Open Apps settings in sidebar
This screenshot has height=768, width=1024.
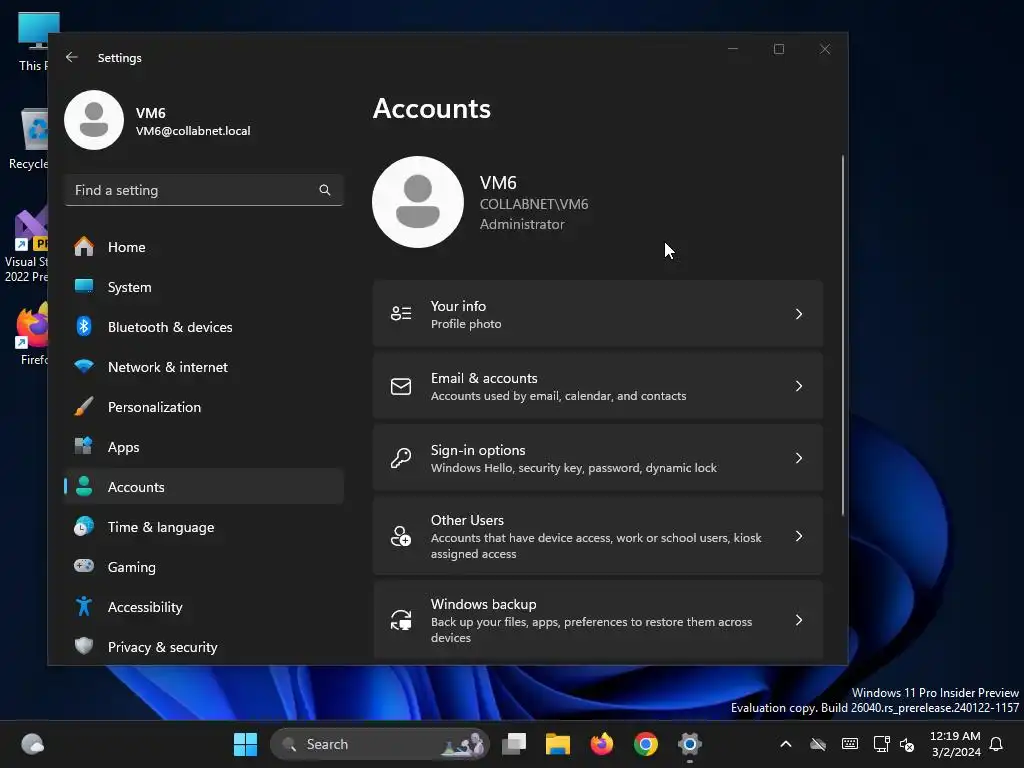click(204, 447)
